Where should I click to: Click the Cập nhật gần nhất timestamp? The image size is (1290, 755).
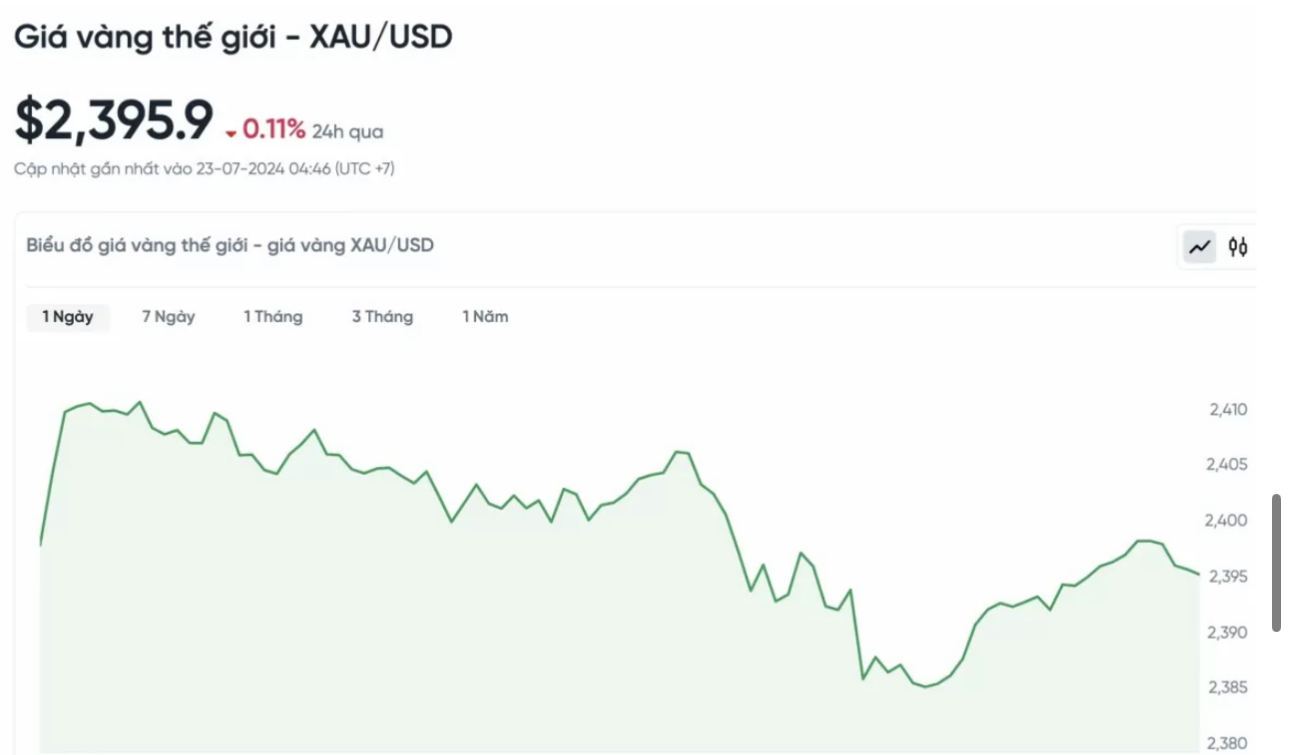pyautogui.click(x=204, y=169)
